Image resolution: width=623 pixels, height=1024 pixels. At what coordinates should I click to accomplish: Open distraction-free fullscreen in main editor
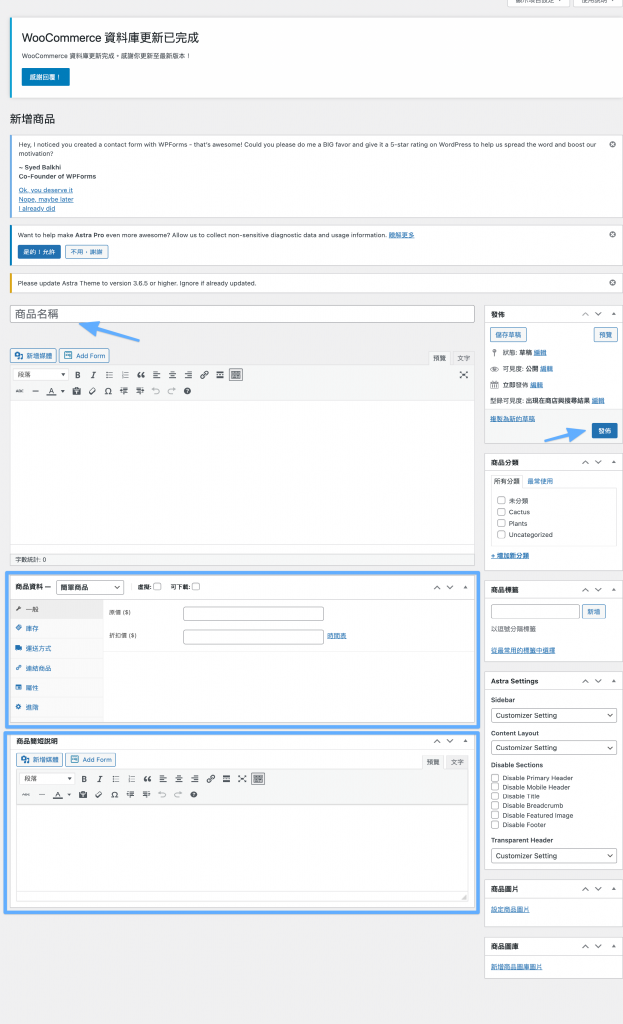pos(464,375)
